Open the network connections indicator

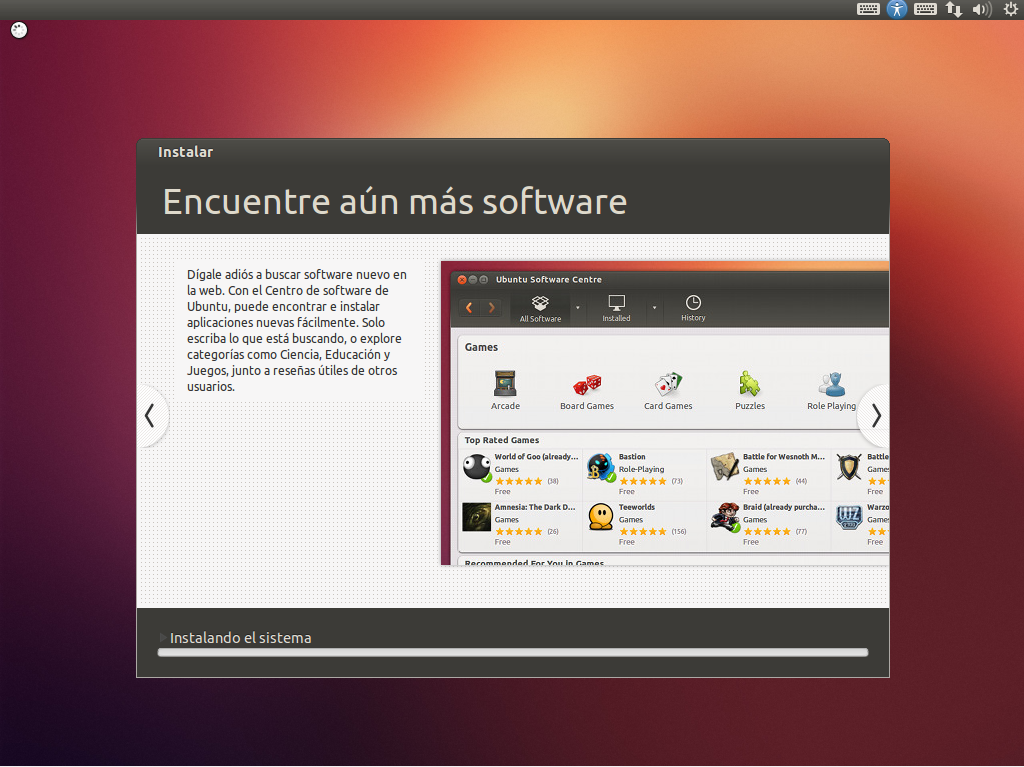pos(954,9)
